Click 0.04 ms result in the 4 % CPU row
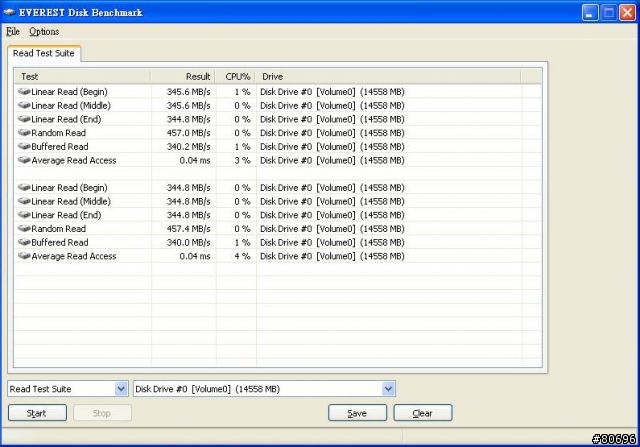The image size is (640, 447). 195,256
